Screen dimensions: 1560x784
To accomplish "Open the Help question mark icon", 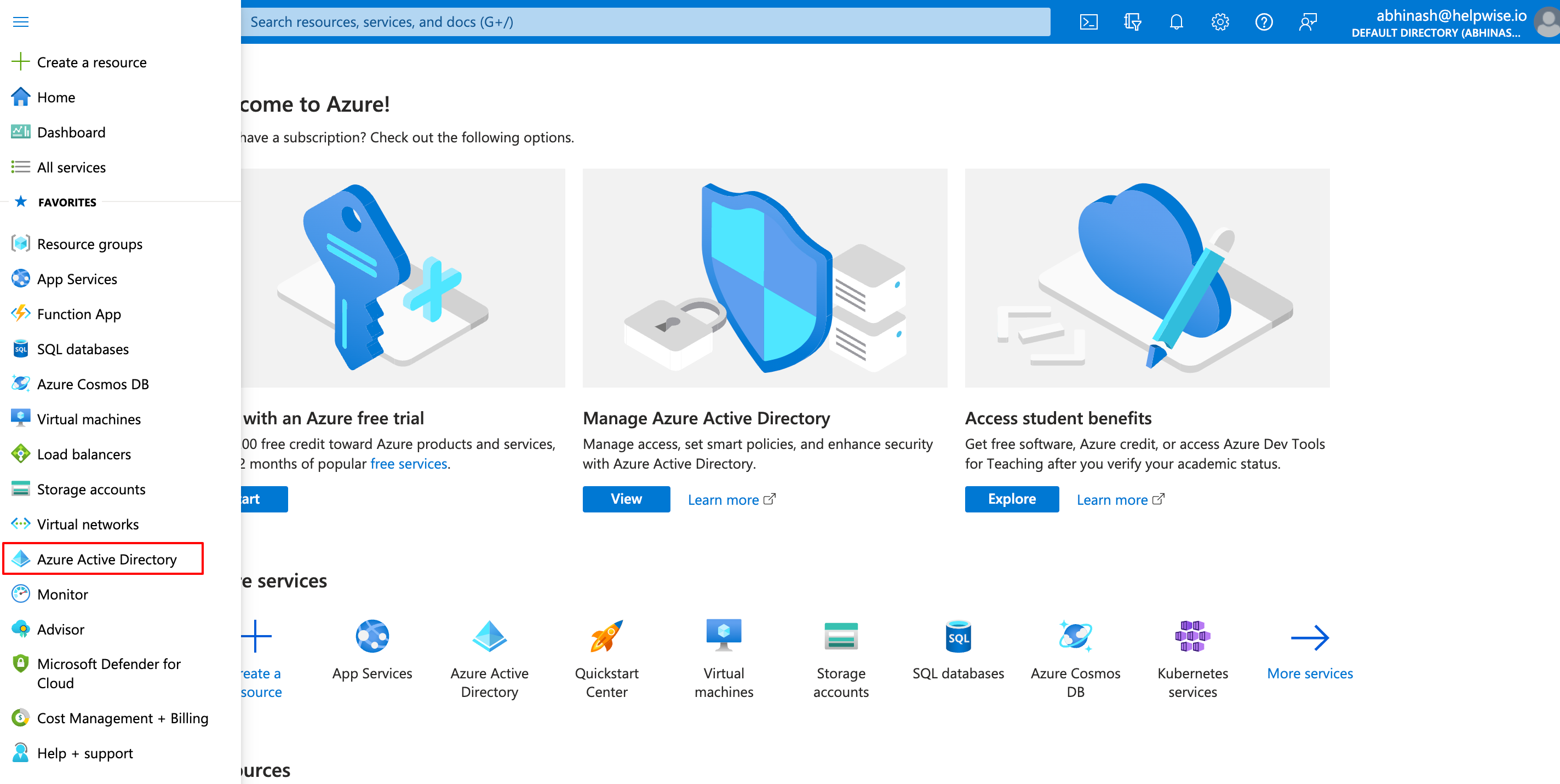I will click(x=1263, y=22).
